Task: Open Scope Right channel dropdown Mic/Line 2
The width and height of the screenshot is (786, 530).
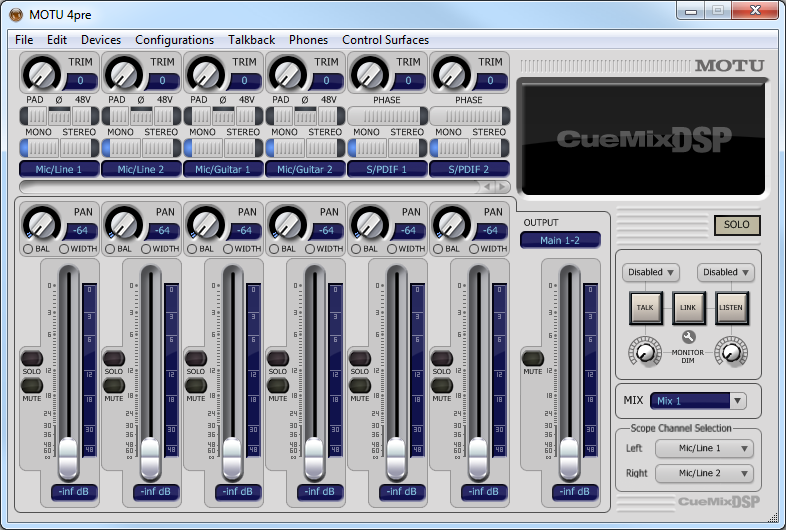Action: coord(704,473)
